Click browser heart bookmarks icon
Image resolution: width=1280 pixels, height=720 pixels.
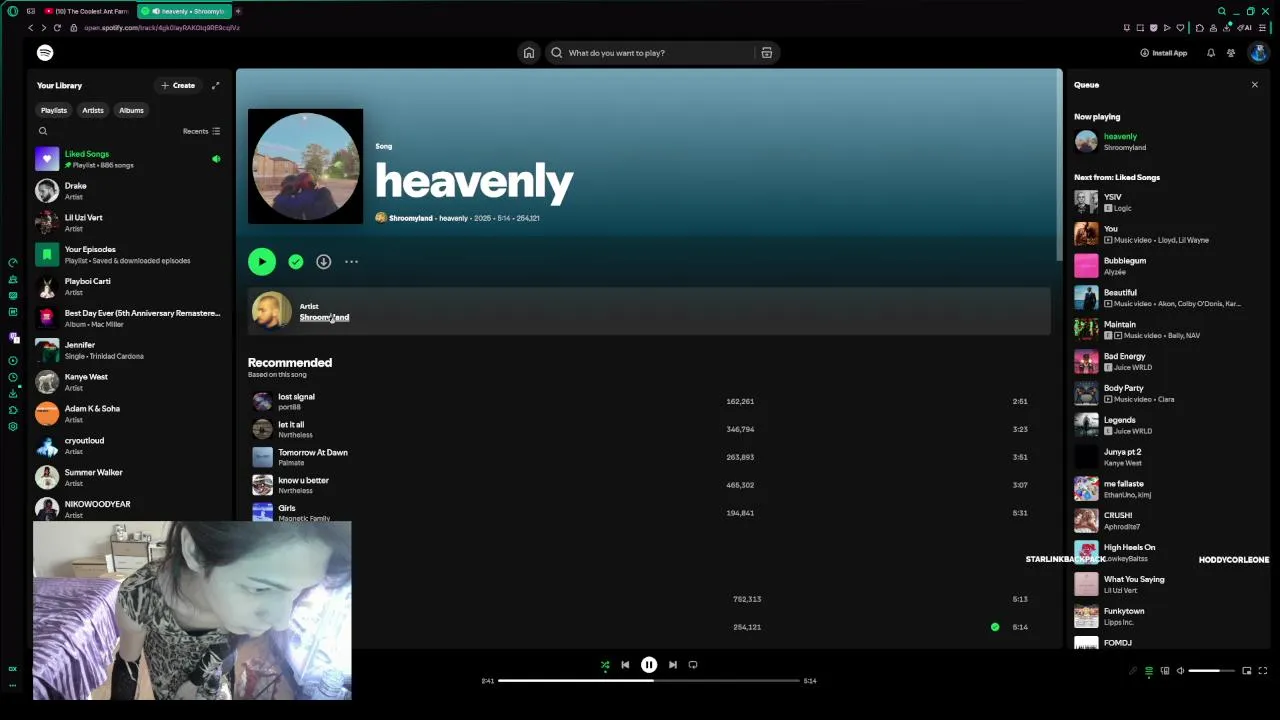click(x=1180, y=28)
